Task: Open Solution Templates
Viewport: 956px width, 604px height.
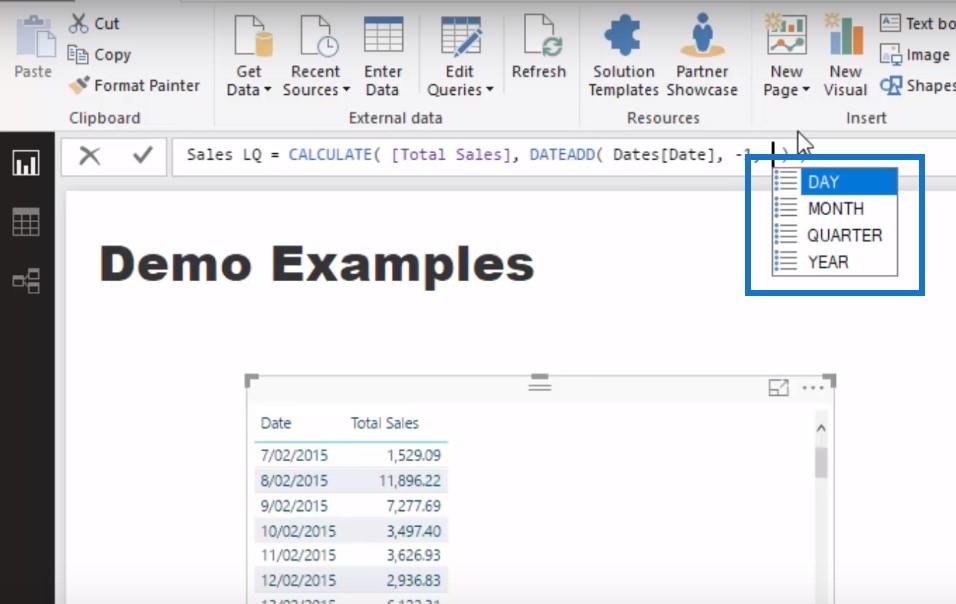Action: 623,56
